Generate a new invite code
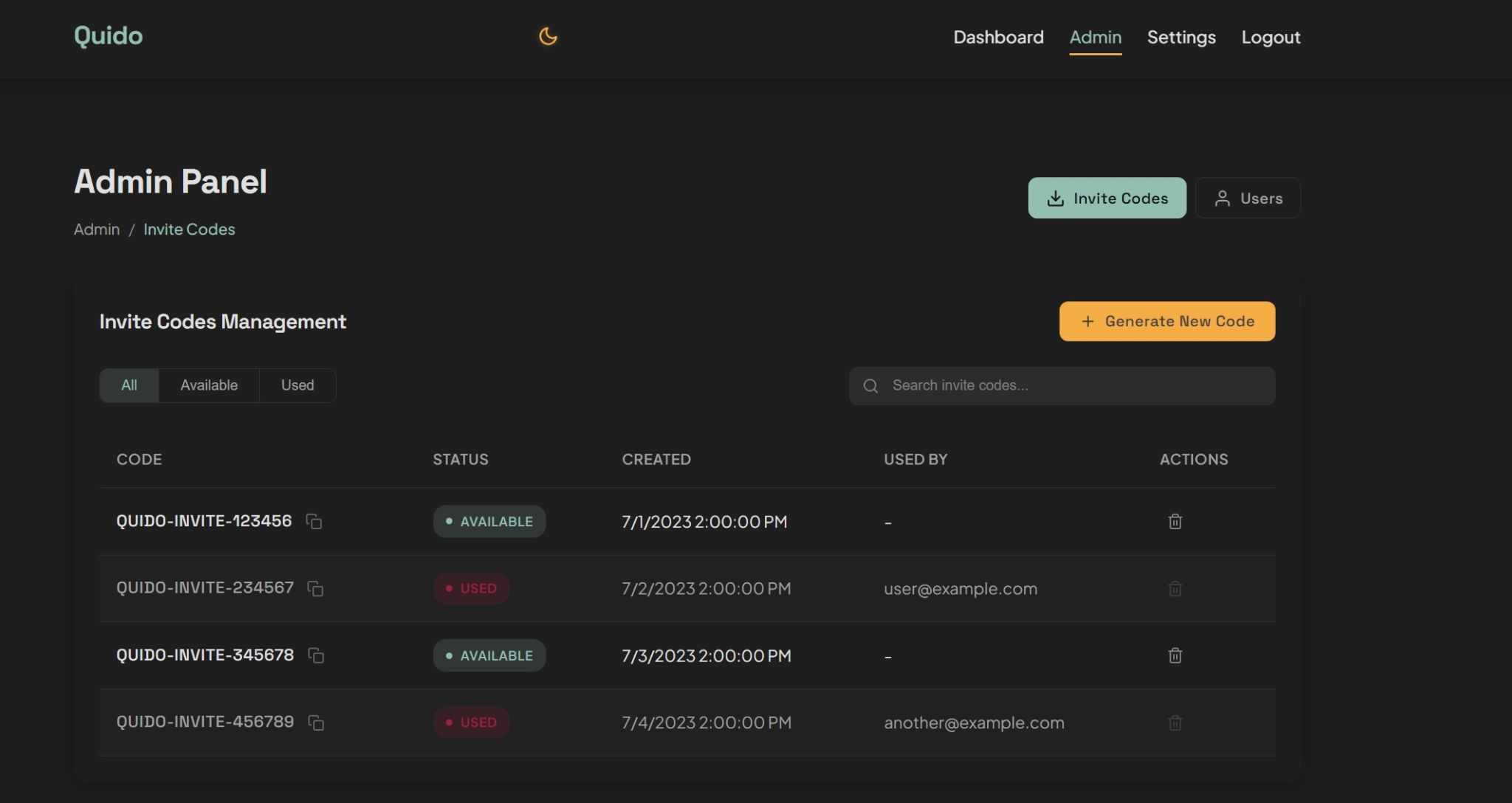 [1166, 321]
